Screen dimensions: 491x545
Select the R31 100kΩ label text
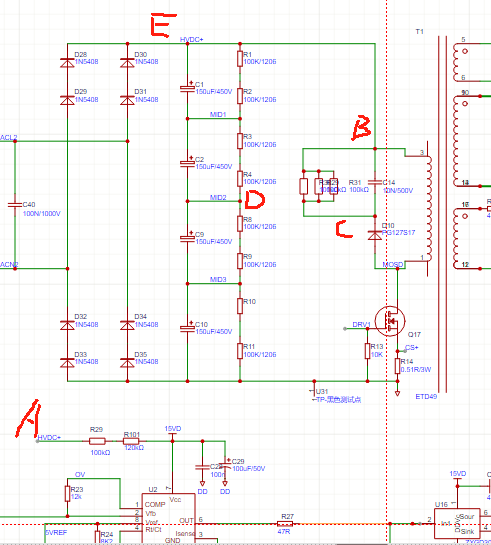359,186
